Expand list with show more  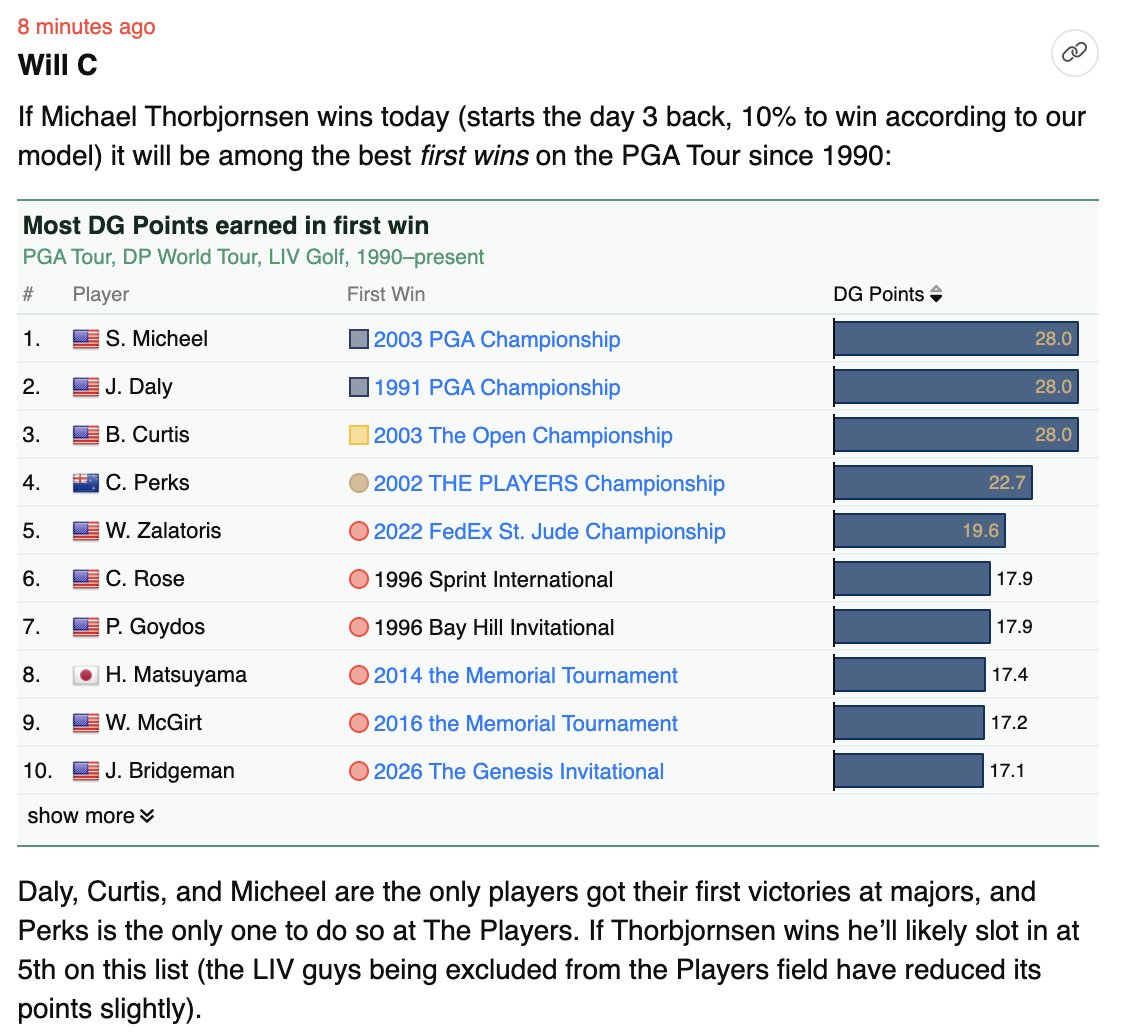[91, 816]
